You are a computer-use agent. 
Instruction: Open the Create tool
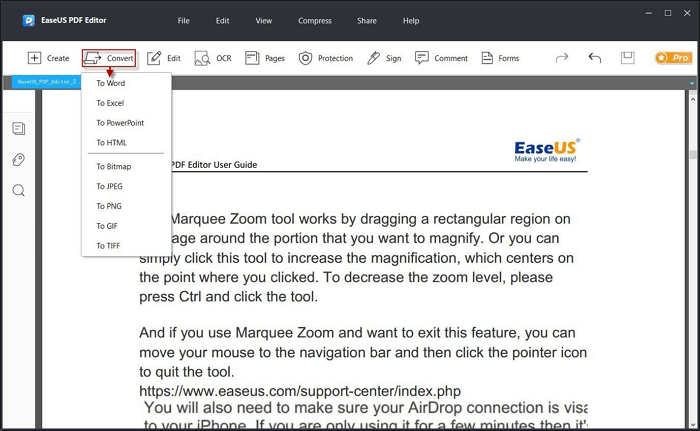pos(48,58)
